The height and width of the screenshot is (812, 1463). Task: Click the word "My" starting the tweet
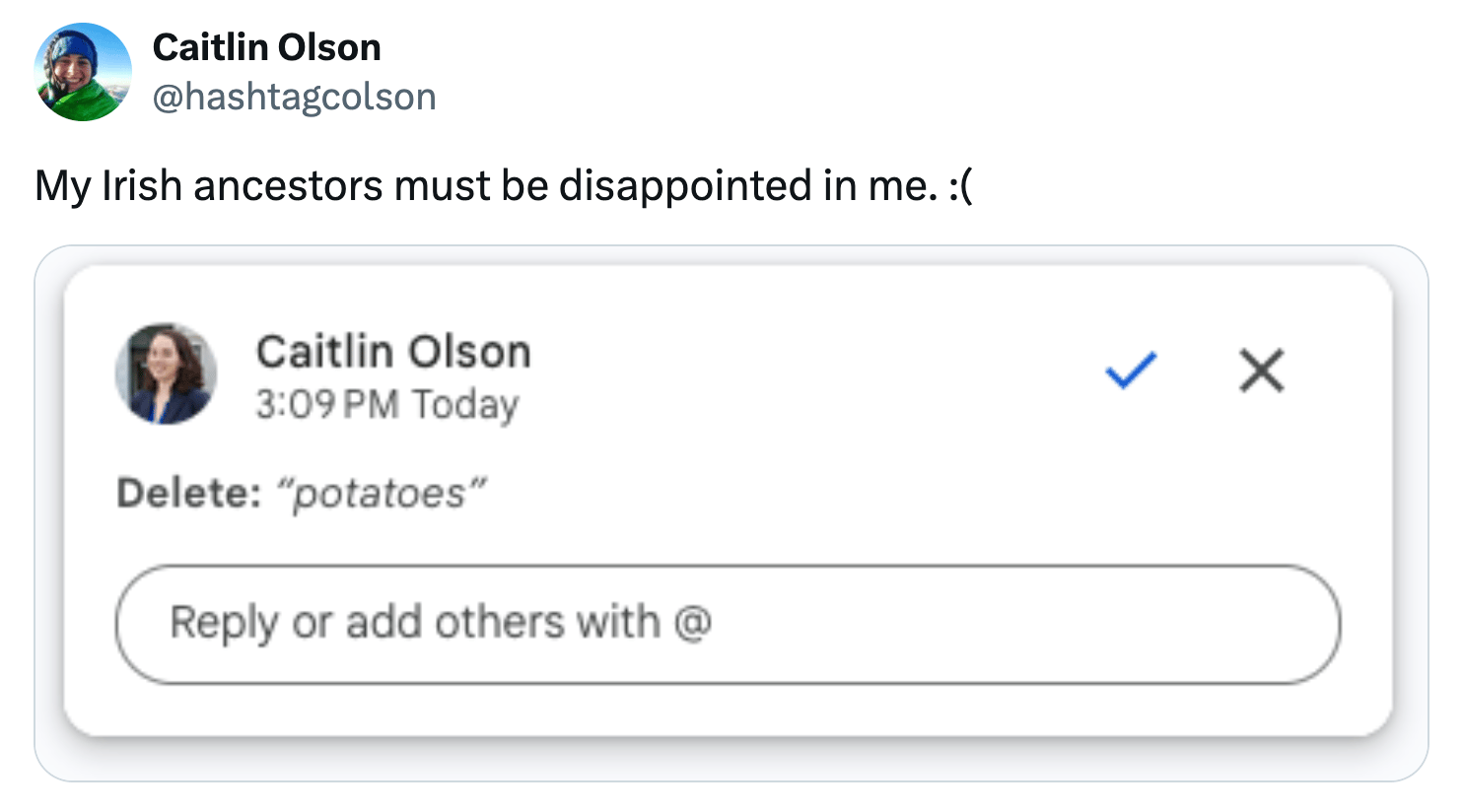(62, 185)
